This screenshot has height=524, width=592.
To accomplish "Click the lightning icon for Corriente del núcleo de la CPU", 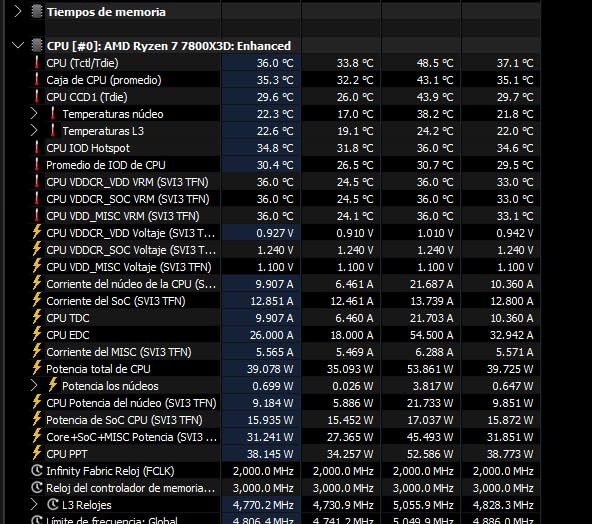I will 37,283.
